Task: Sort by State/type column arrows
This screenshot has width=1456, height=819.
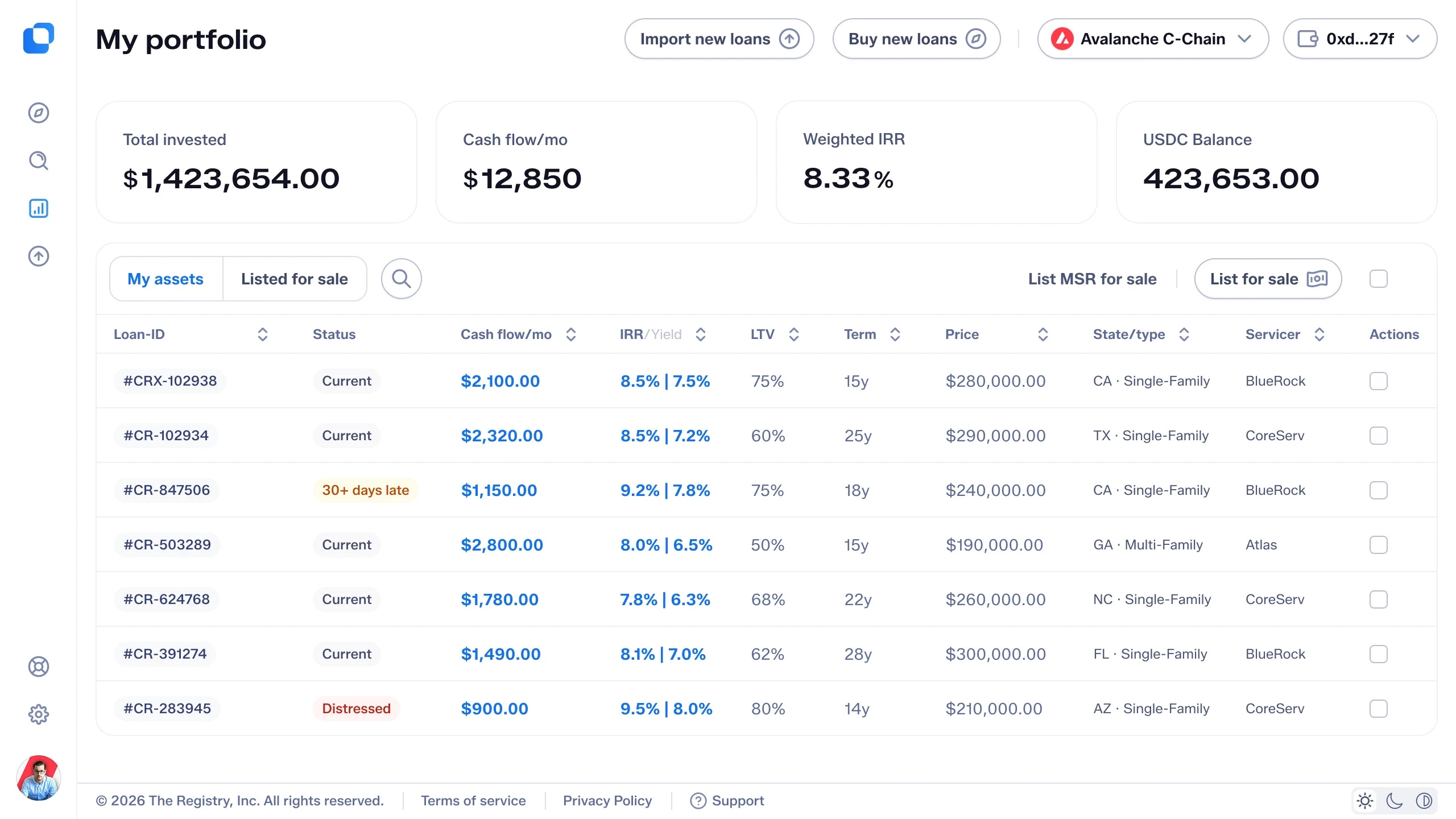Action: click(x=1184, y=334)
